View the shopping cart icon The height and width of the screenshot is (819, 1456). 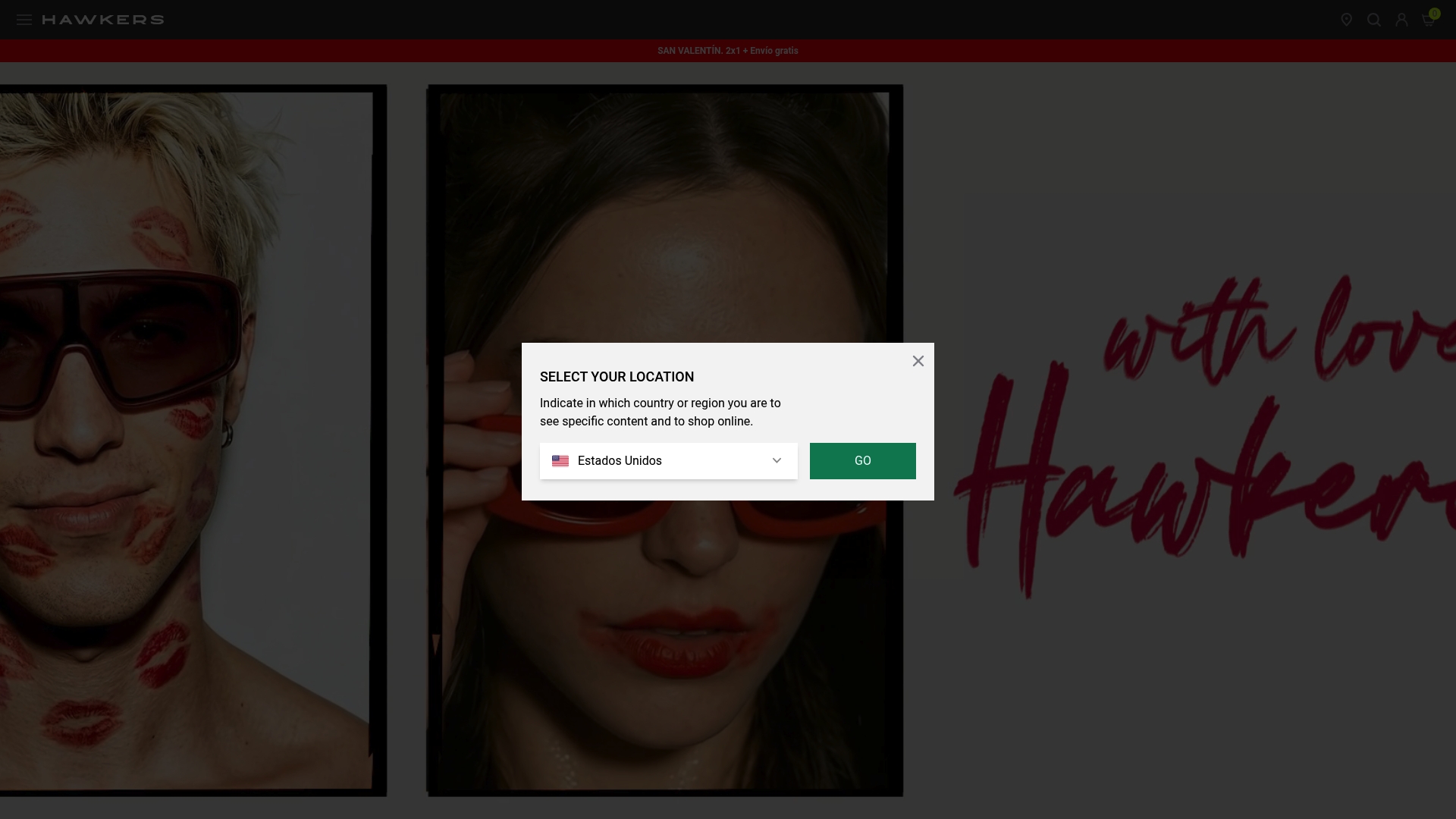1428,20
